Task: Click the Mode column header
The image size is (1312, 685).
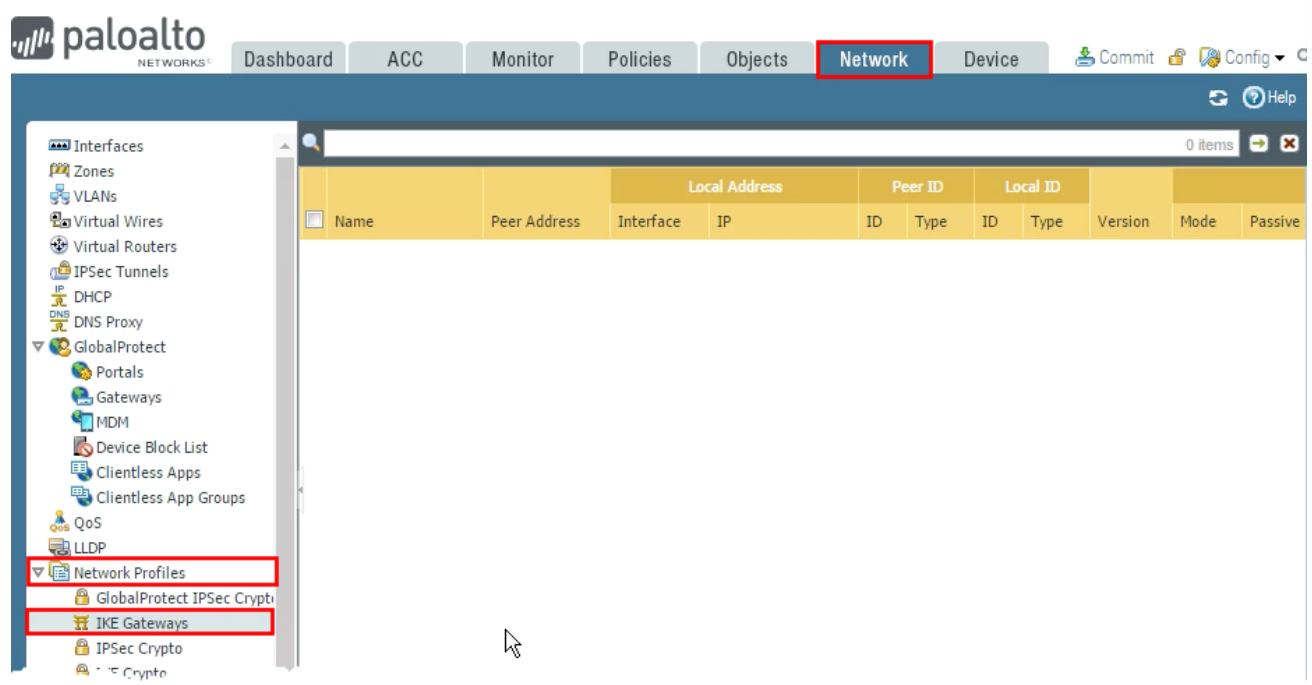Action: [x=1197, y=222]
